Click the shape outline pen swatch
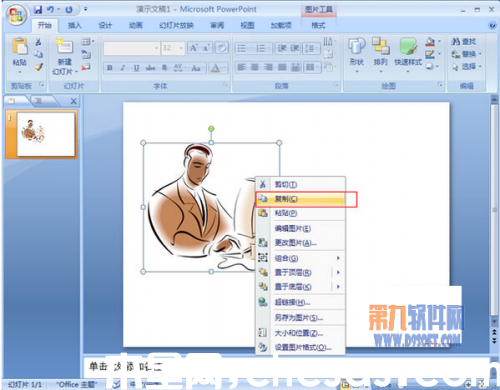 [x=430, y=54]
